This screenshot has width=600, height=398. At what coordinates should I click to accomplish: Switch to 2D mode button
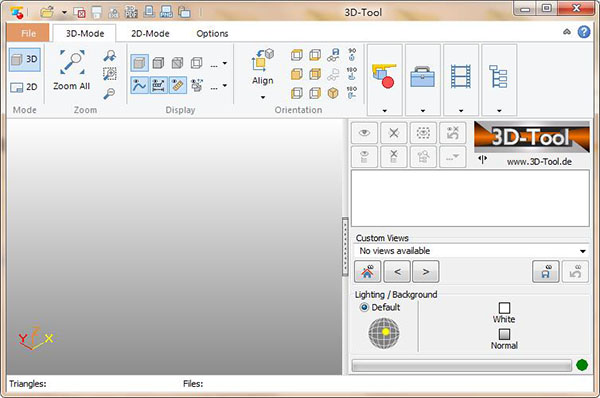[x=24, y=87]
